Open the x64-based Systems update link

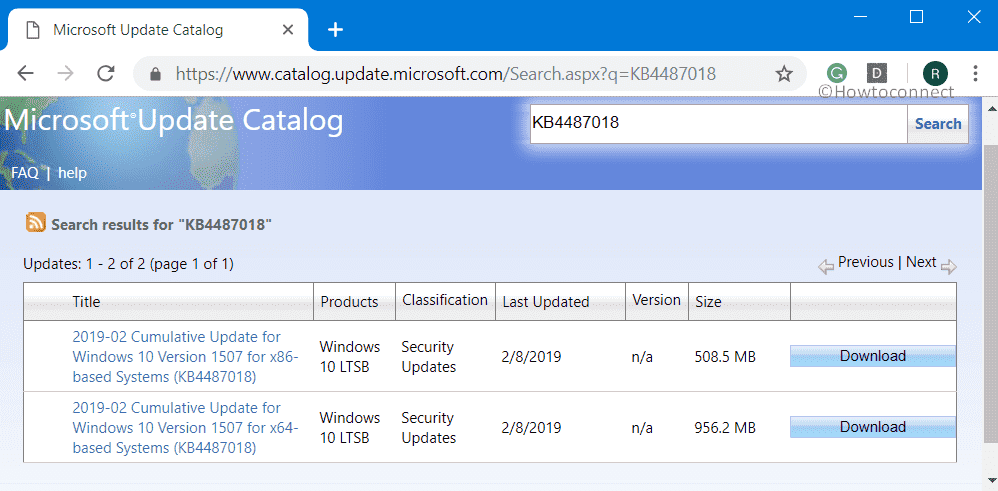(x=185, y=427)
